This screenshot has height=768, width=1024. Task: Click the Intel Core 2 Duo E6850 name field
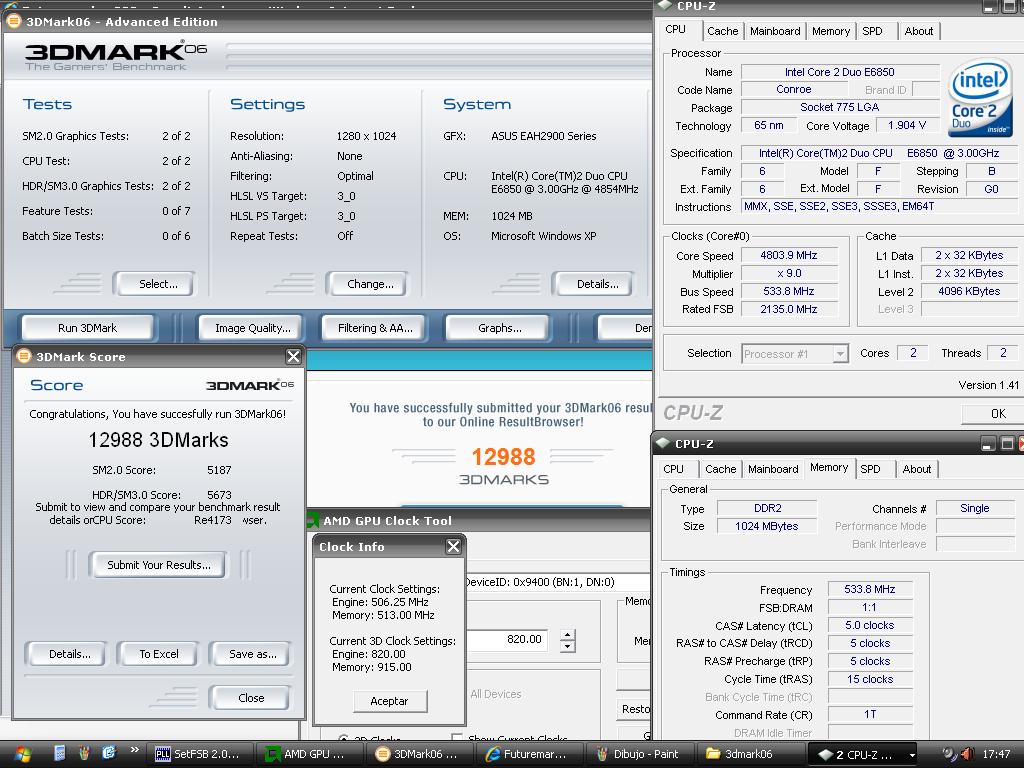(x=839, y=72)
